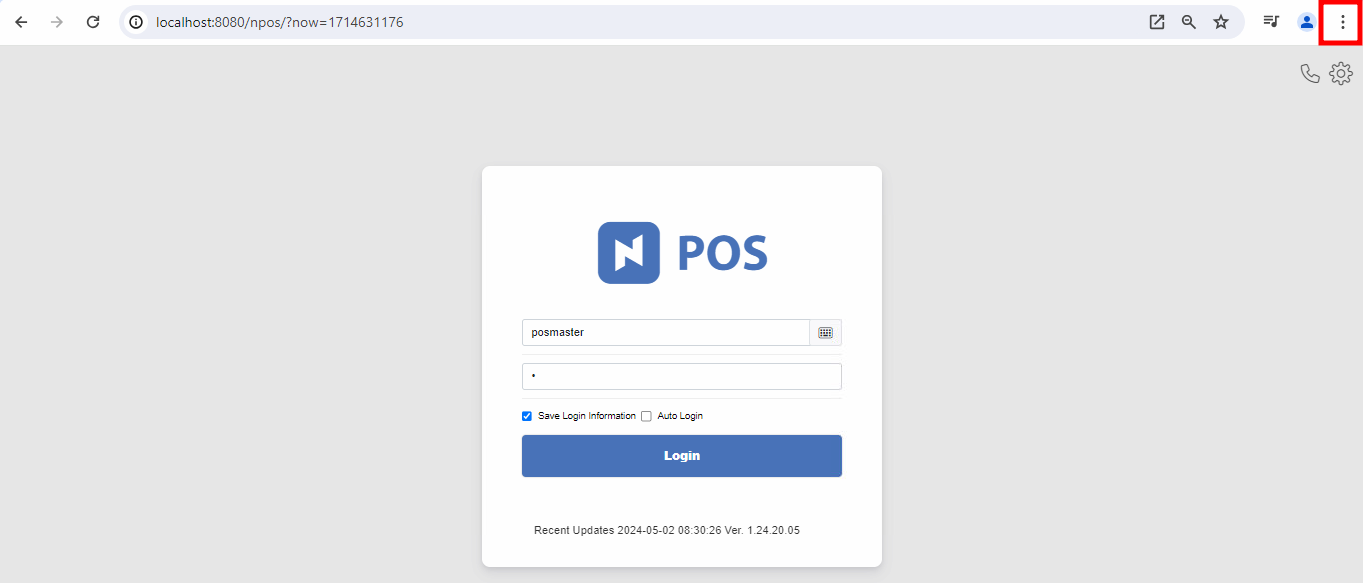
Task: Toggle the Save Login Information checkbox off
Action: tap(527, 416)
